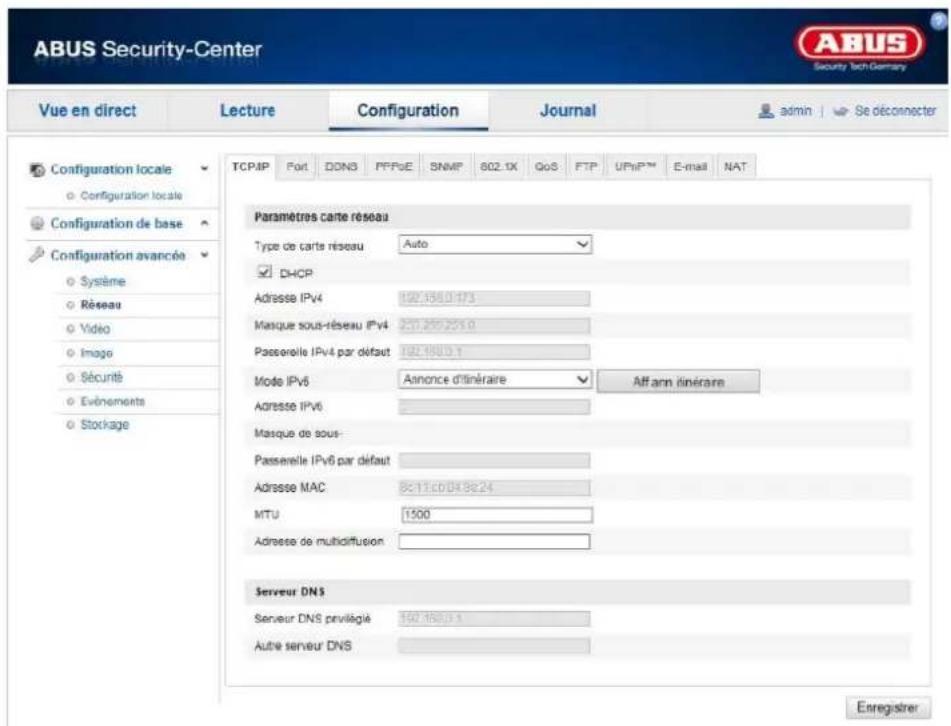
Task: Open the Mode IPv6 dropdown
Action: pyautogui.click(x=495, y=380)
